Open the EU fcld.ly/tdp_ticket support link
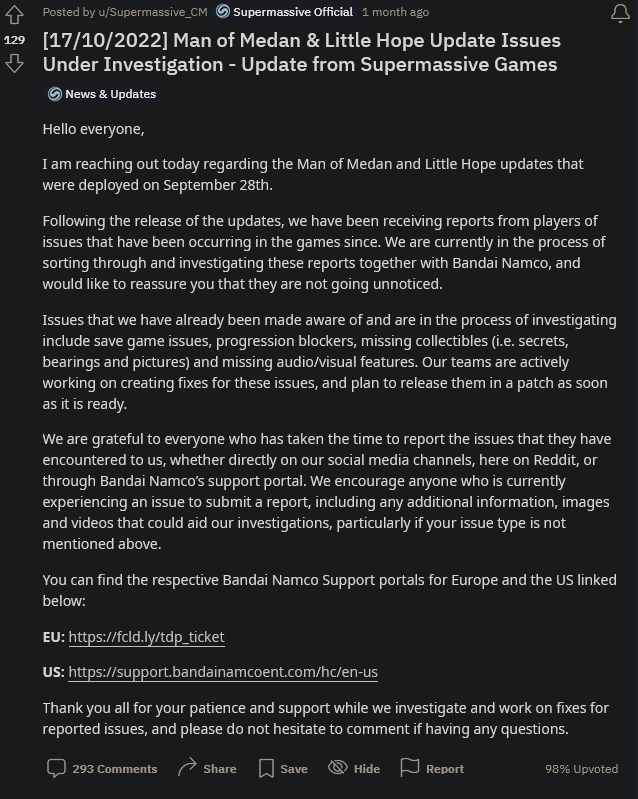The height and width of the screenshot is (799, 638). (146, 637)
